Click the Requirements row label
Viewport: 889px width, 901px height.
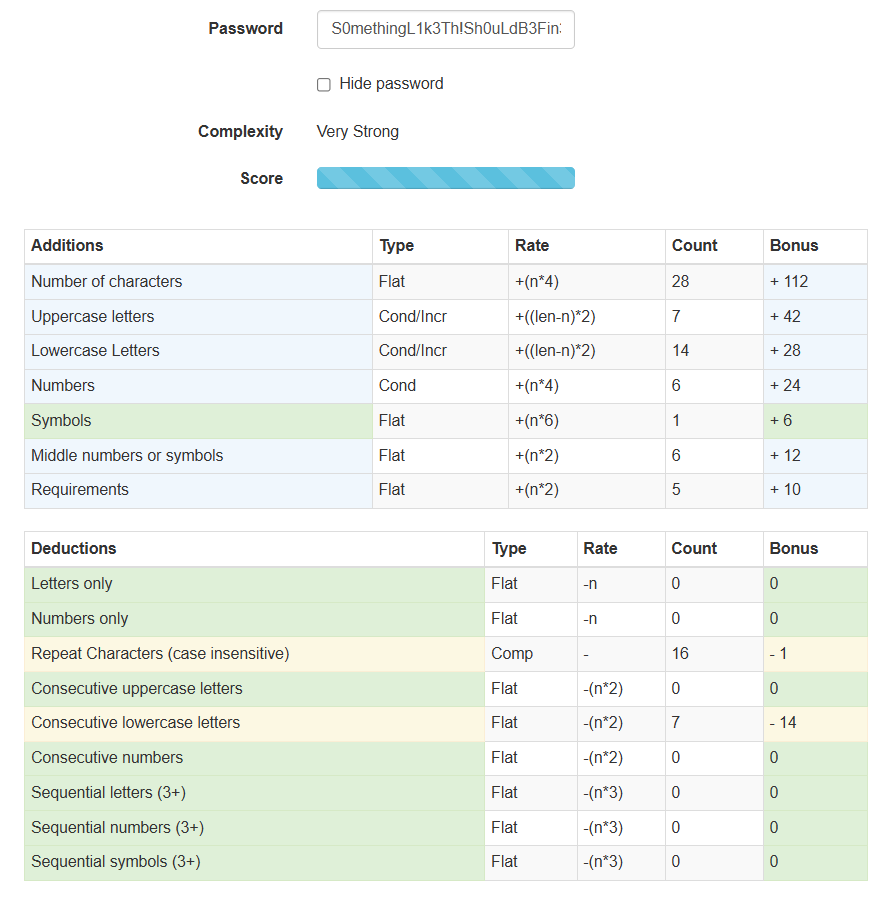point(80,490)
